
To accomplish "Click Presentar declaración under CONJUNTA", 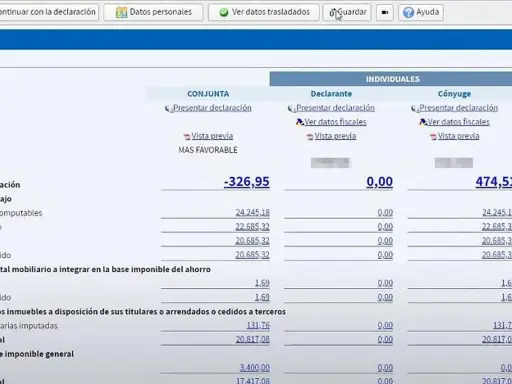I will coord(212,108).
